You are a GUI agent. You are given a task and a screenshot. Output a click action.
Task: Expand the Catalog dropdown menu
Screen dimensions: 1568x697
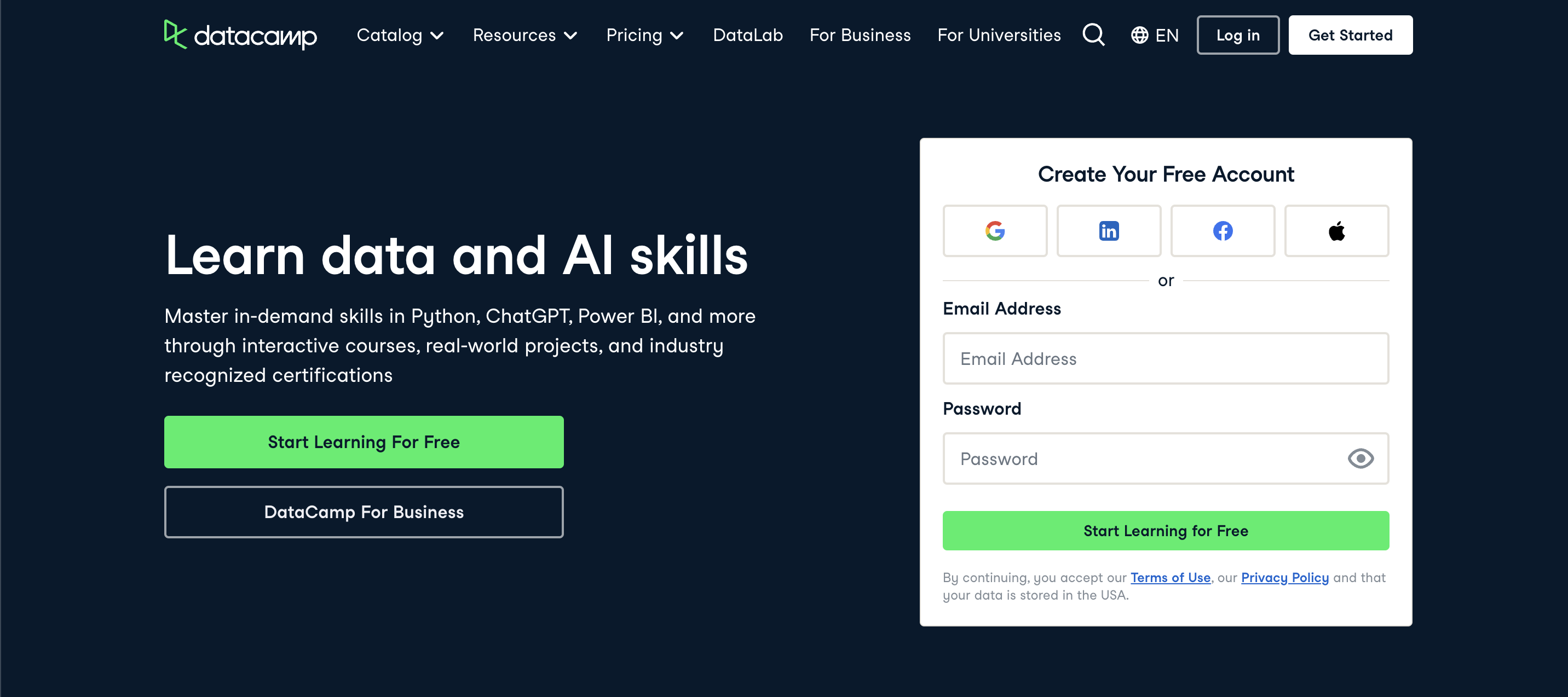pyautogui.click(x=400, y=35)
